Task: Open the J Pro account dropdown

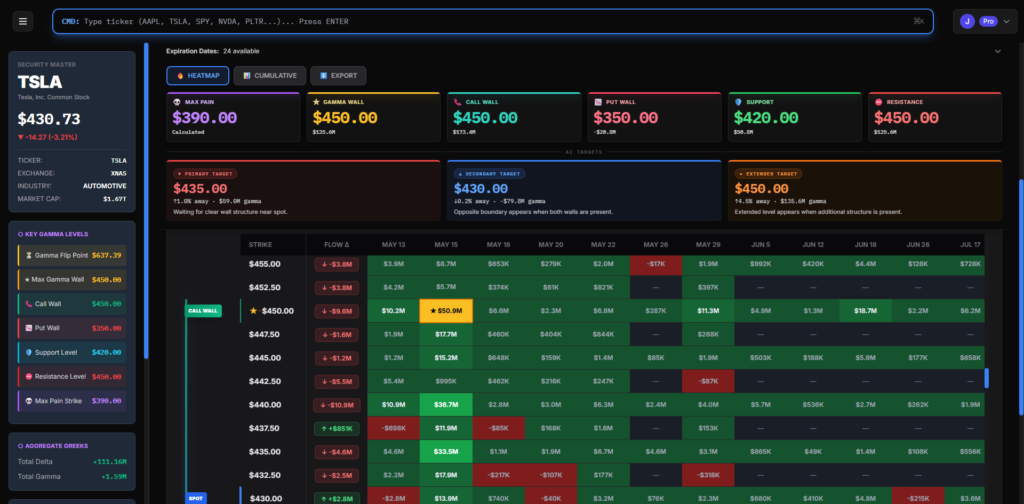Action: (985, 22)
